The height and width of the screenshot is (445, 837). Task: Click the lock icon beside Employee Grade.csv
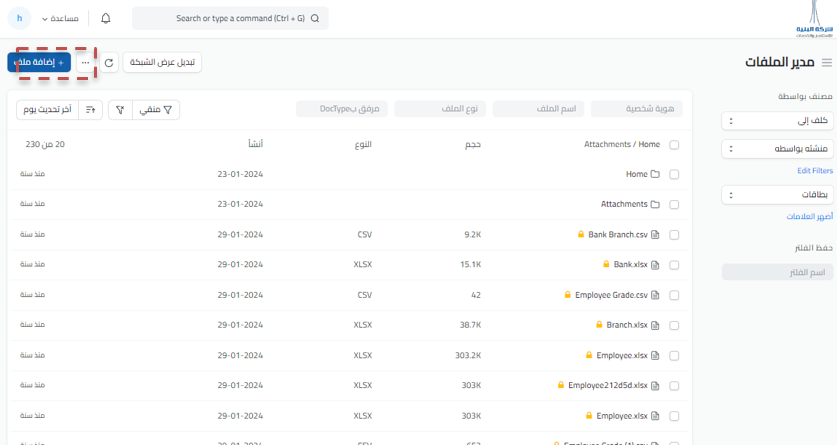[567, 295]
